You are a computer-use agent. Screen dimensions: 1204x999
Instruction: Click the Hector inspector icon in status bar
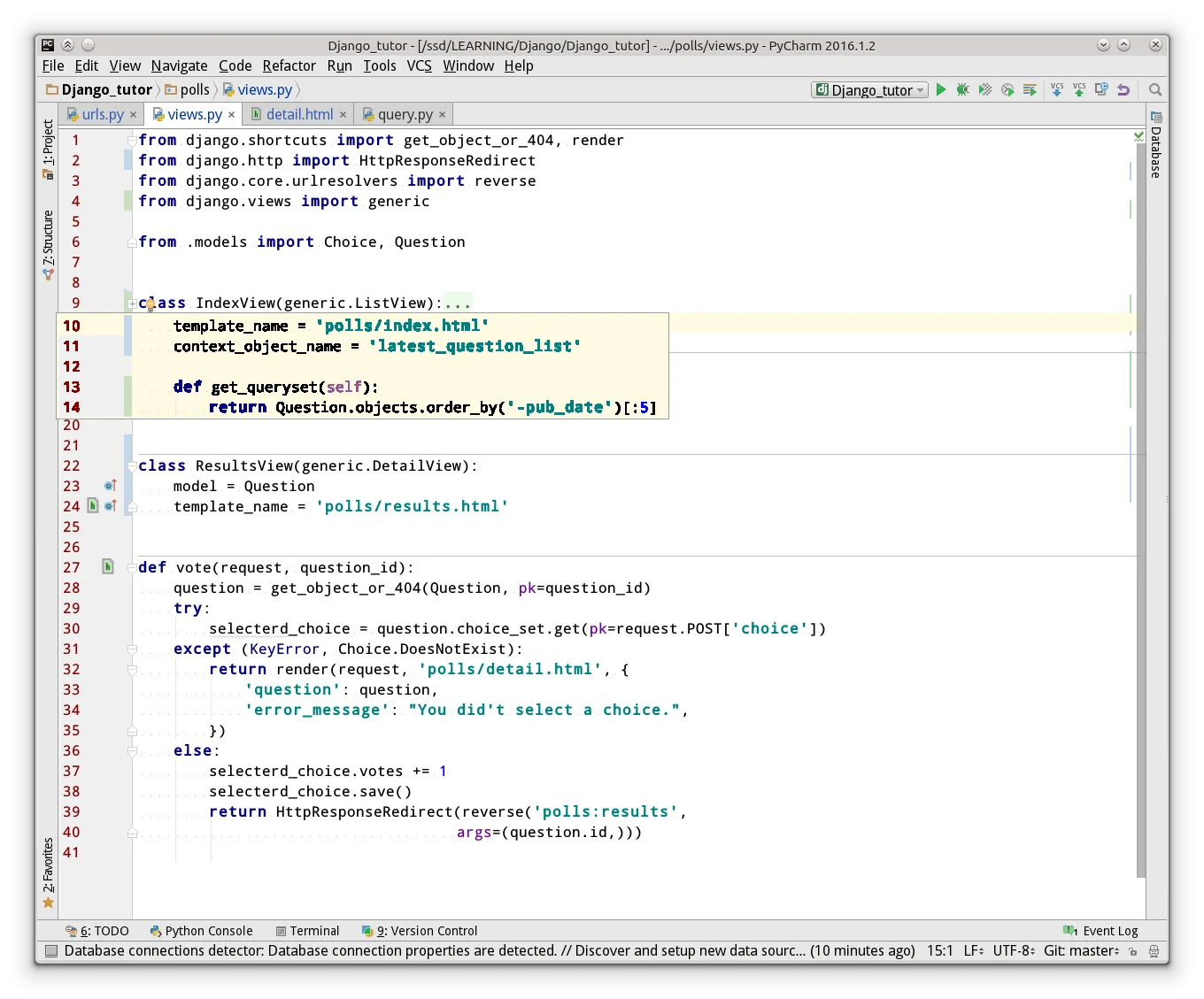point(1154,951)
